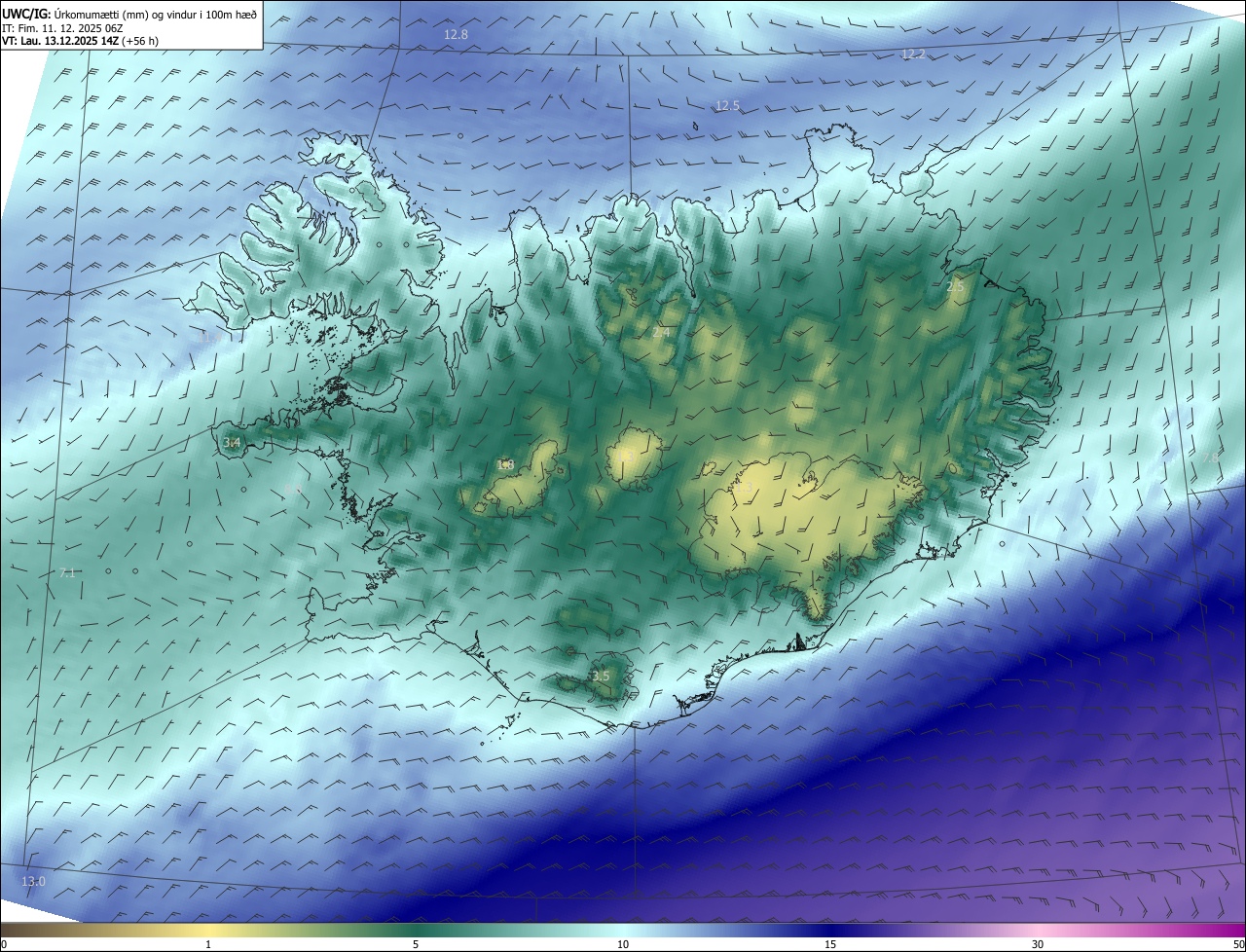Viewport: 1246px width, 952px height.
Task: Click the 12.8 value label on the map
Action: (x=456, y=34)
